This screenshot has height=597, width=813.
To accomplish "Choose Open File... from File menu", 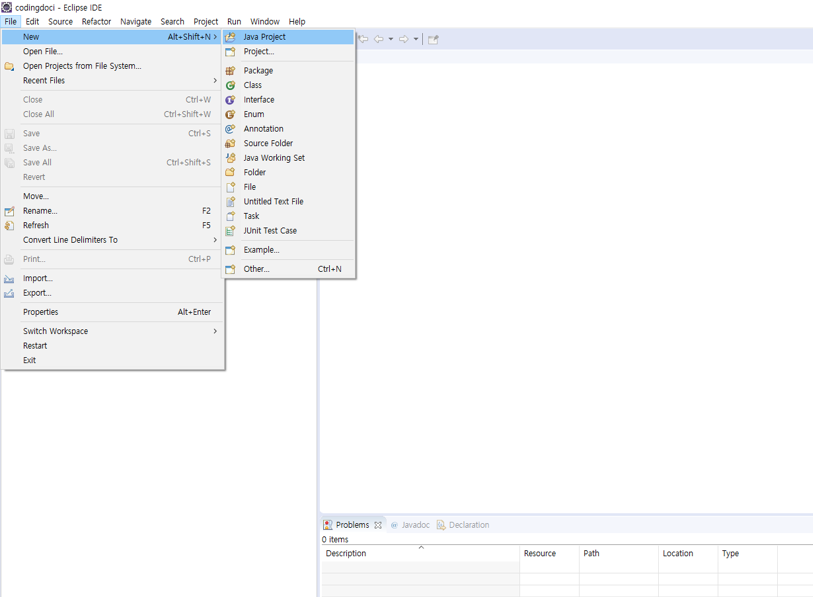I will click(113, 51).
